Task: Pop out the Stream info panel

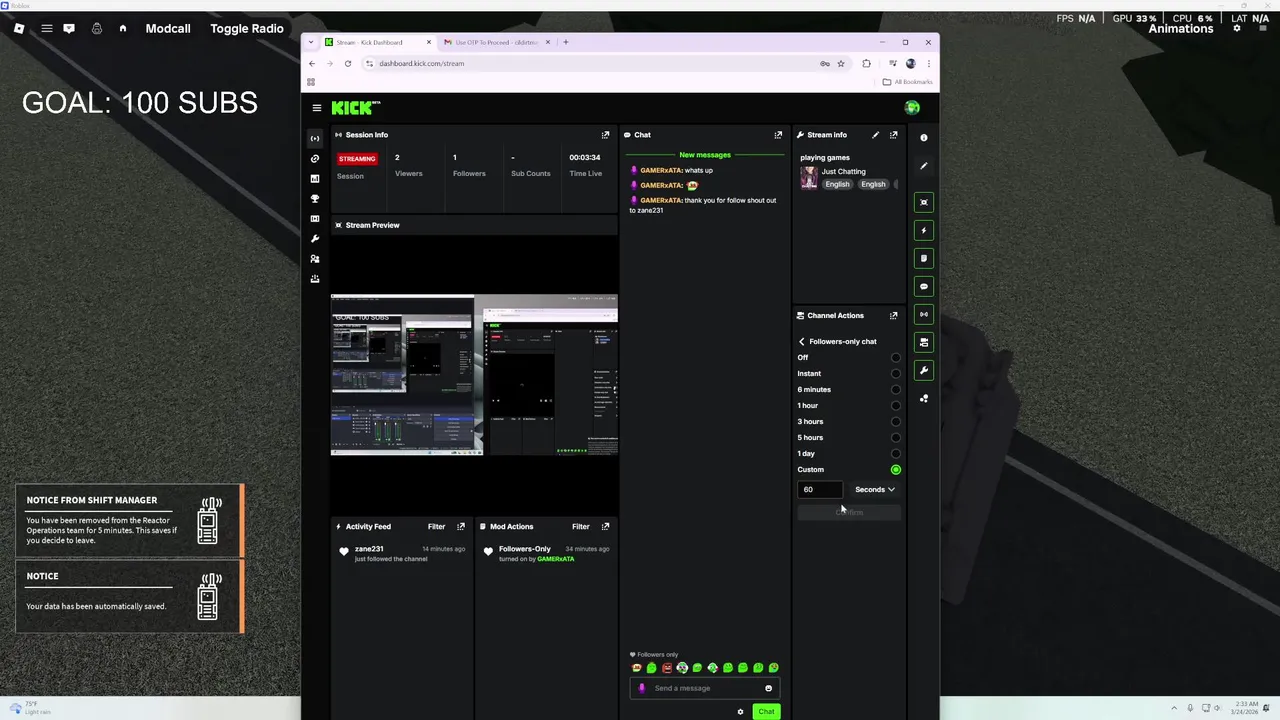Action: 893,135
